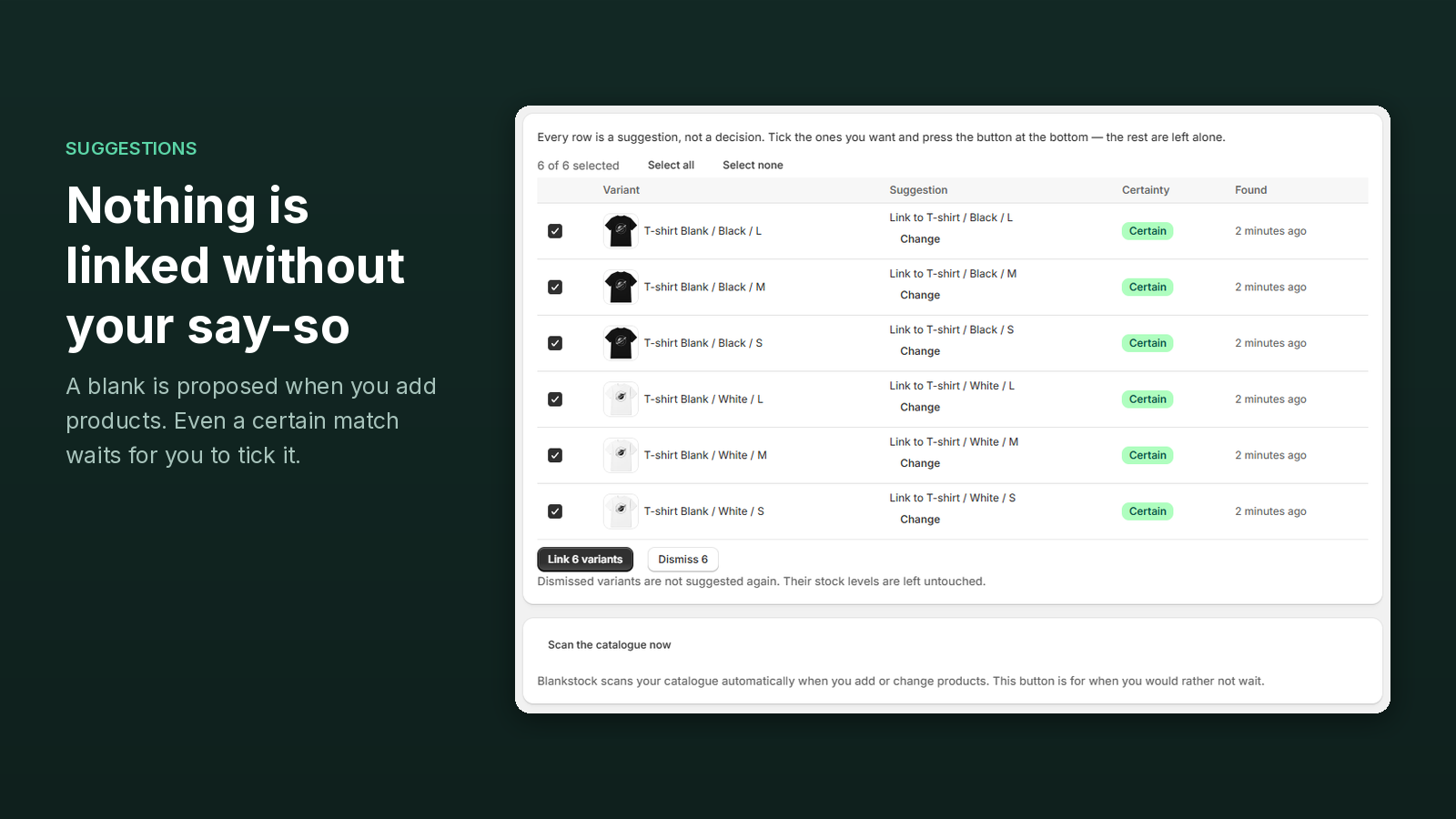Click Select all above the table
This screenshot has height=819, width=1456.
pyautogui.click(x=671, y=166)
